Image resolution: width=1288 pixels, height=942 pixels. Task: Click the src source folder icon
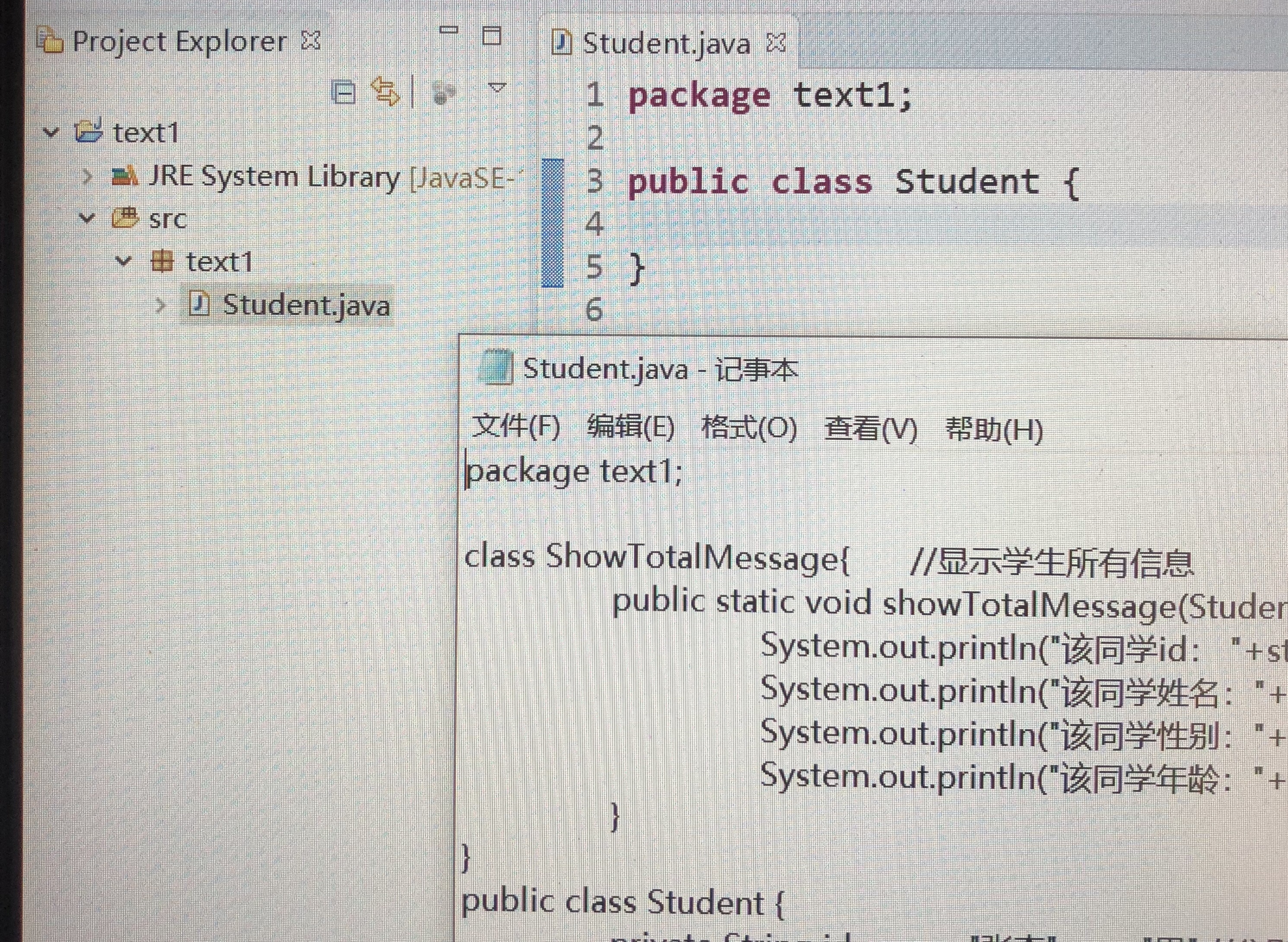[x=125, y=218]
